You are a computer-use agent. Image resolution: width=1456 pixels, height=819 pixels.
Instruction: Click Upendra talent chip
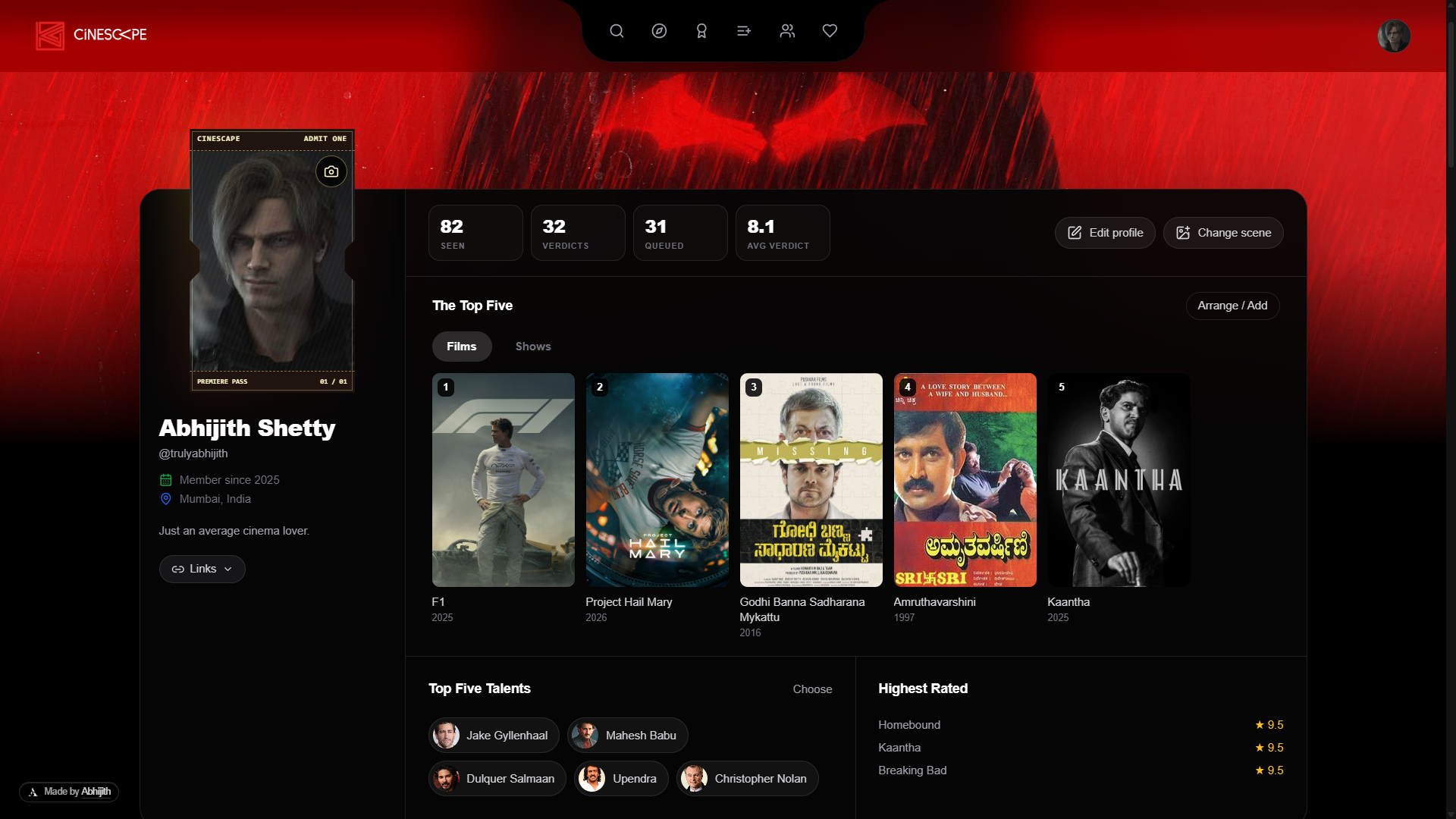[621, 779]
